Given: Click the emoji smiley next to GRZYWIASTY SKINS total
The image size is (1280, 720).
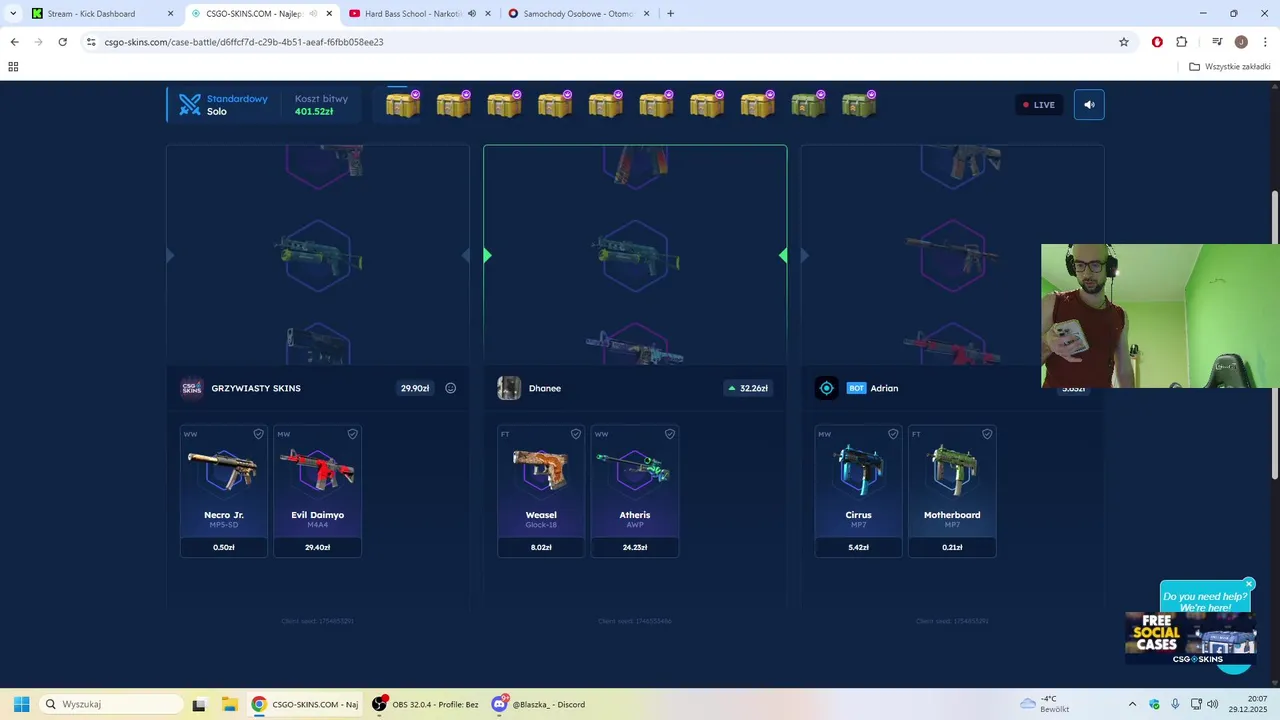Looking at the screenshot, I should coord(451,388).
